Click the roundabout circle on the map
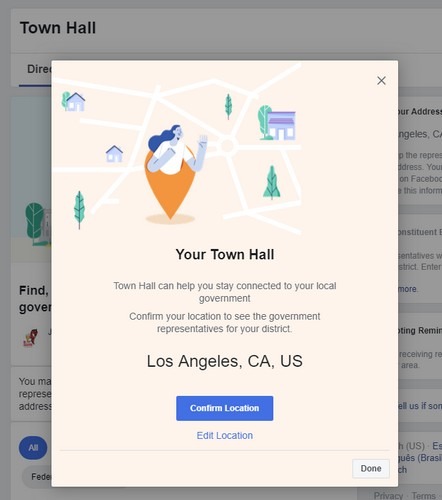Image resolution: width=442 pixels, height=500 pixels. 228,146
